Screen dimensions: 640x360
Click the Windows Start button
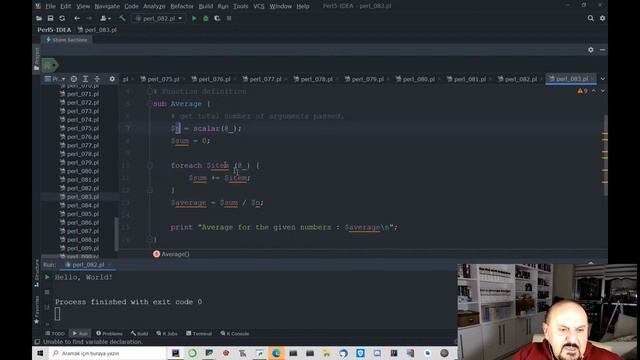tap(40, 353)
